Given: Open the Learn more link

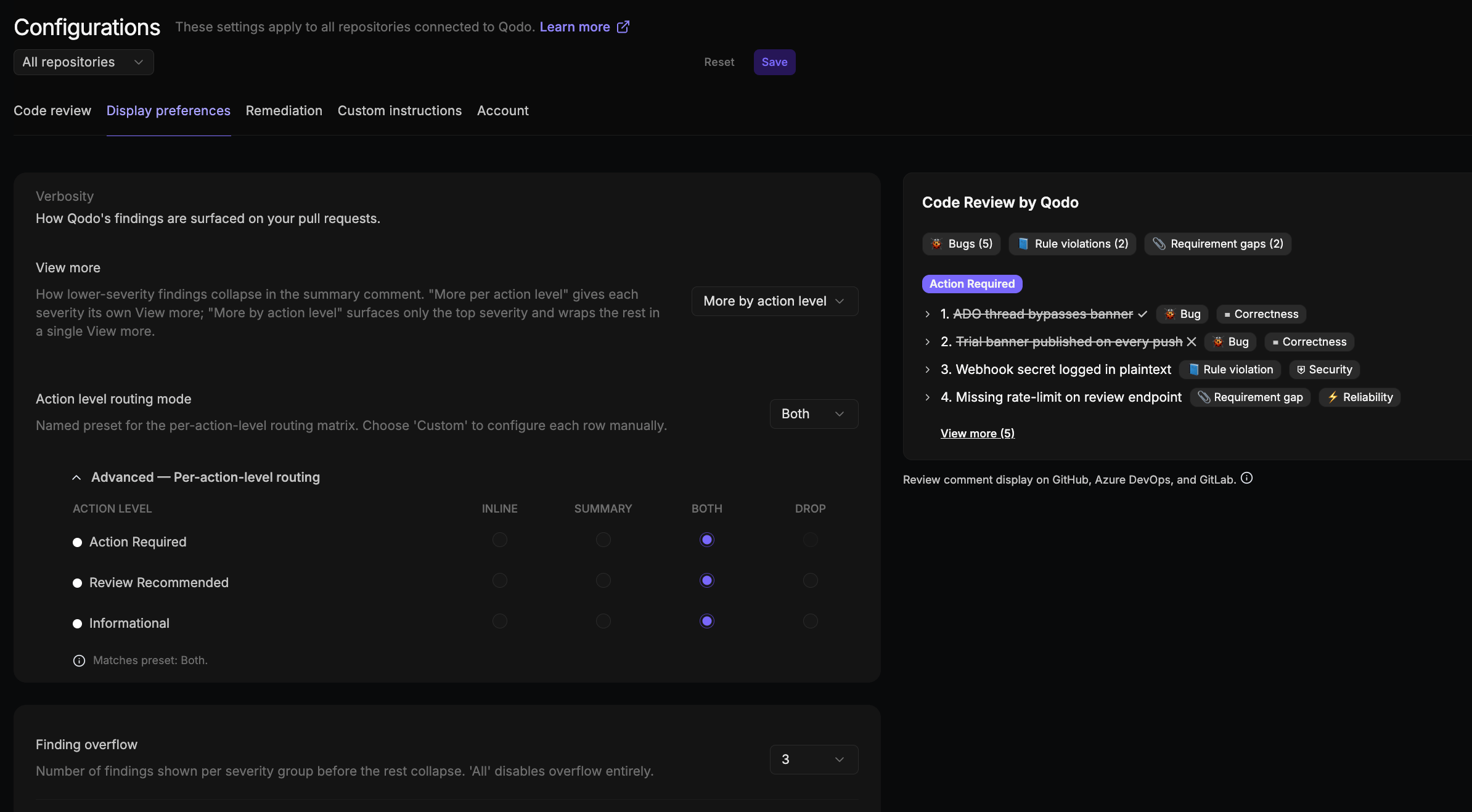Looking at the screenshot, I should click(x=575, y=27).
